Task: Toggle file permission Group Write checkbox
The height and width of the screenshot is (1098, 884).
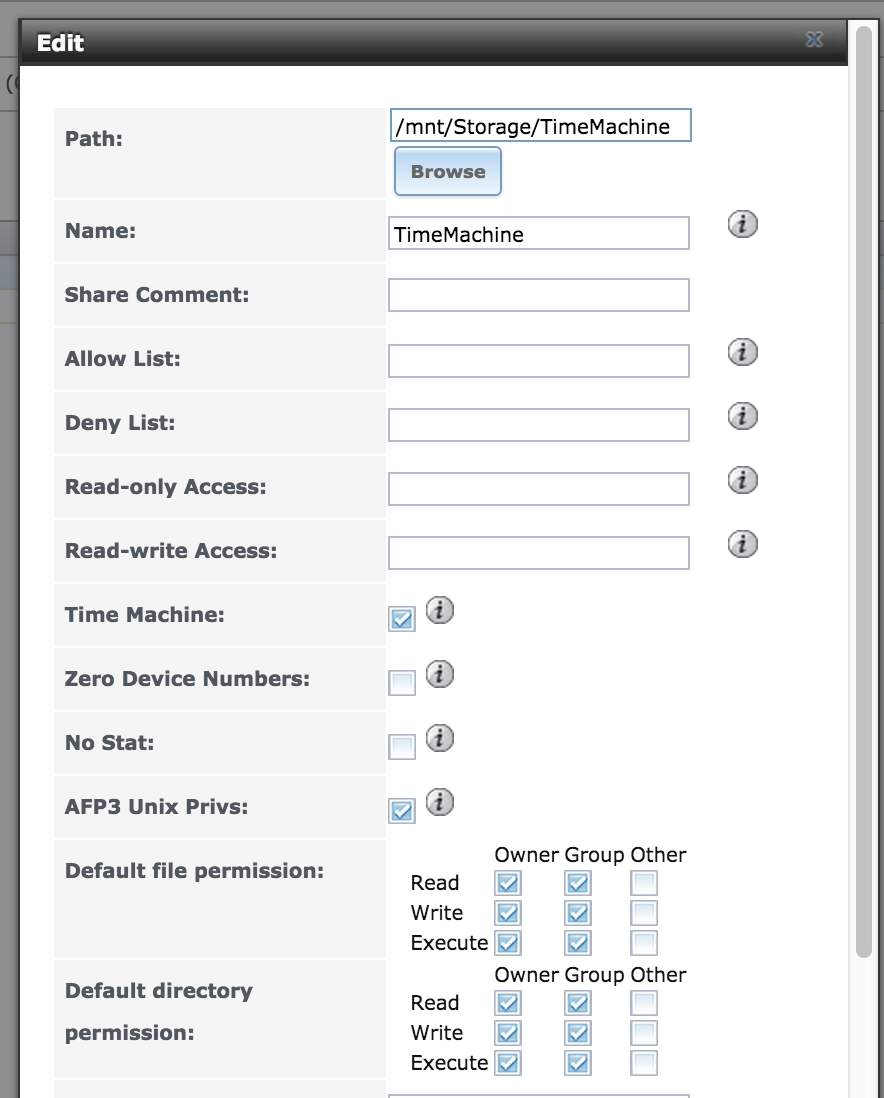Action: pyautogui.click(x=578, y=913)
